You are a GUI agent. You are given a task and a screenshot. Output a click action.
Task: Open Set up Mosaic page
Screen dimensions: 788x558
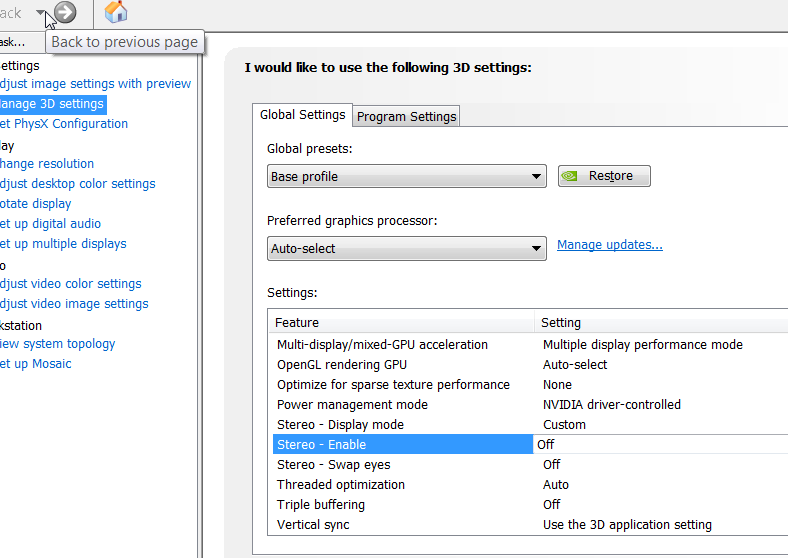click(x=36, y=364)
